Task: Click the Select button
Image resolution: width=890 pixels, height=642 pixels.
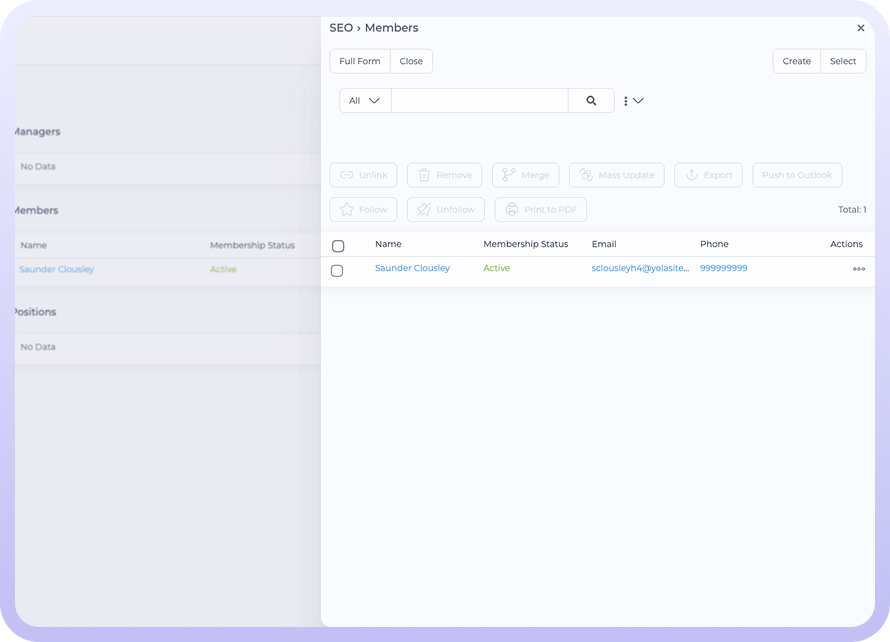Action: point(843,61)
